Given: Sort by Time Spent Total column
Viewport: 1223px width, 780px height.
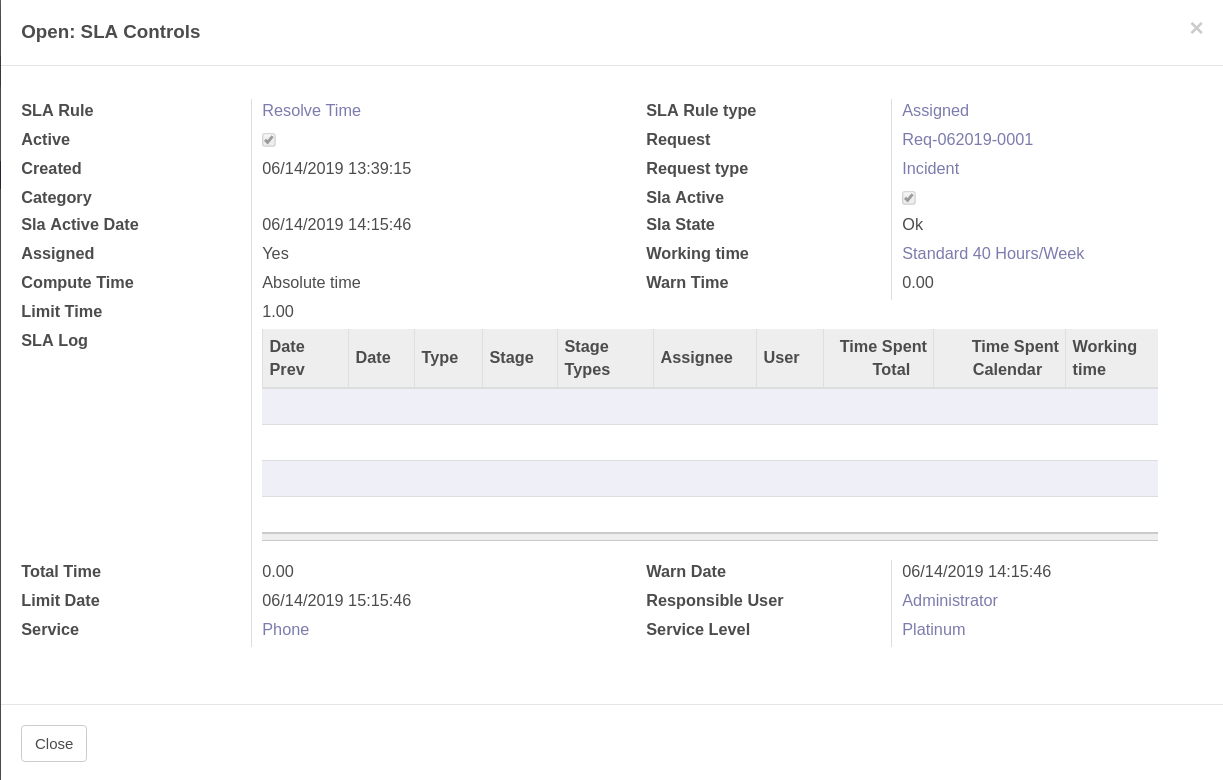Looking at the screenshot, I should pos(883,358).
